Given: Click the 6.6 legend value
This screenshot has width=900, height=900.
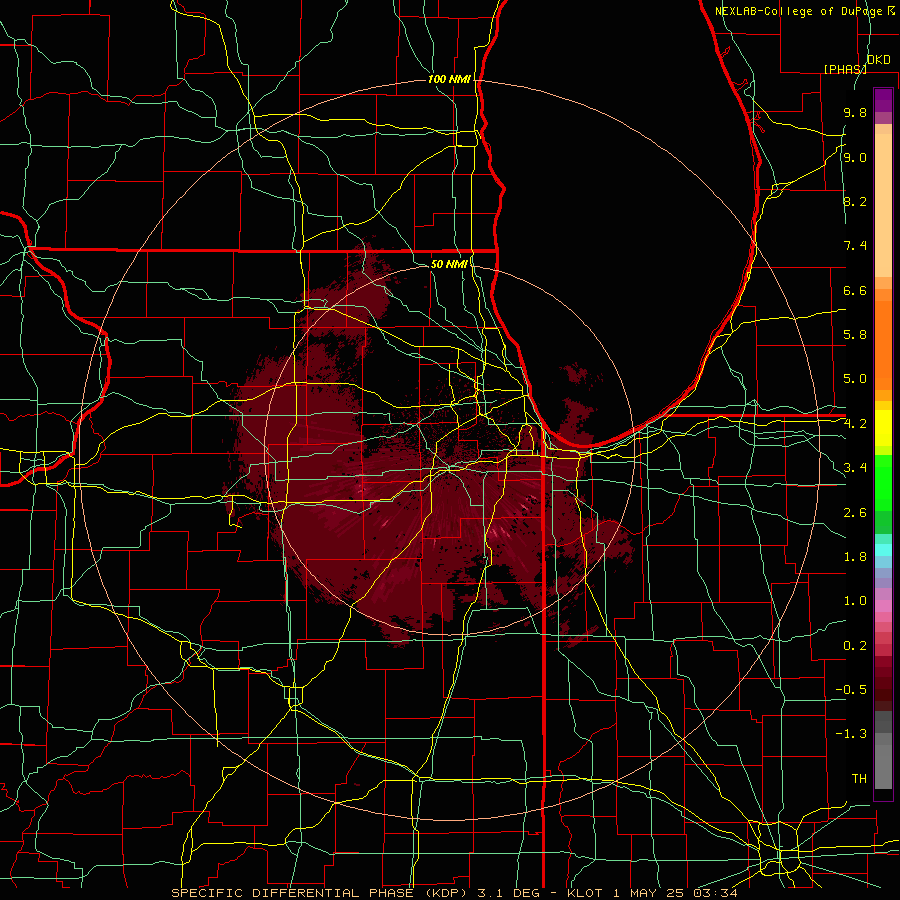Looking at the screenshot, I should point(855,290).
